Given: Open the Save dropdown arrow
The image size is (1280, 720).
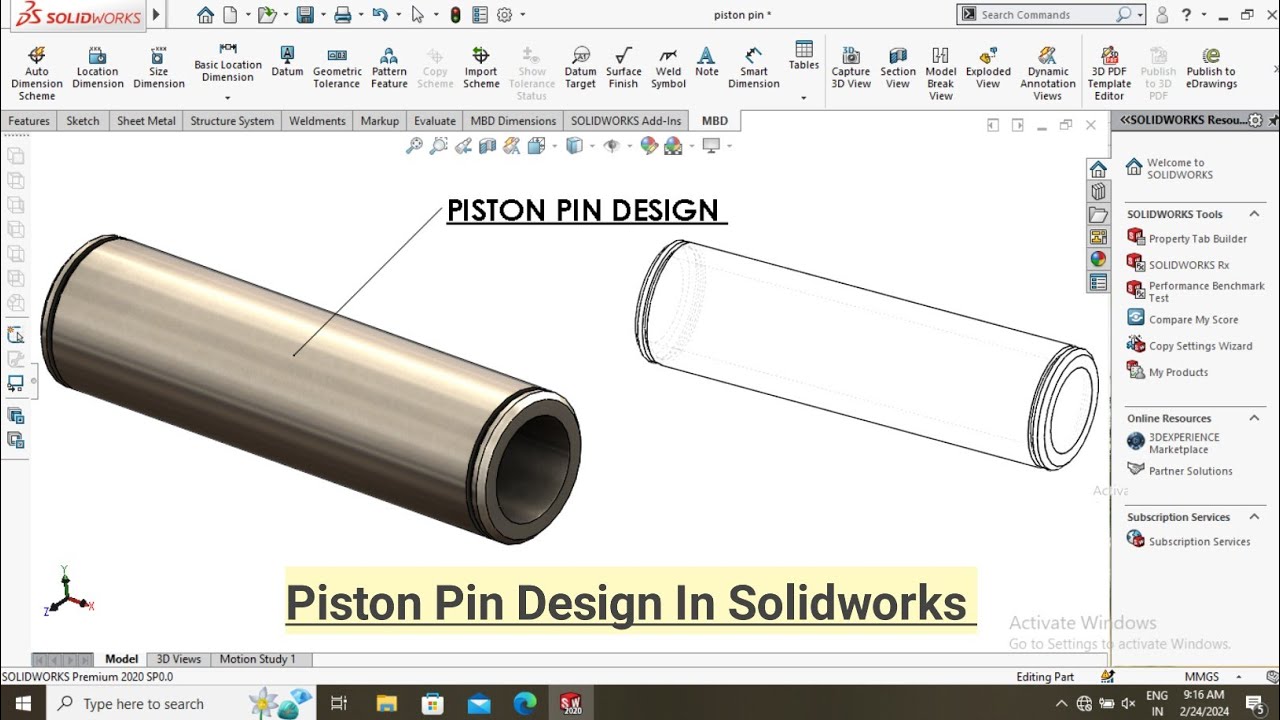Looking at the screenshot, I should (x=321, y=15).
